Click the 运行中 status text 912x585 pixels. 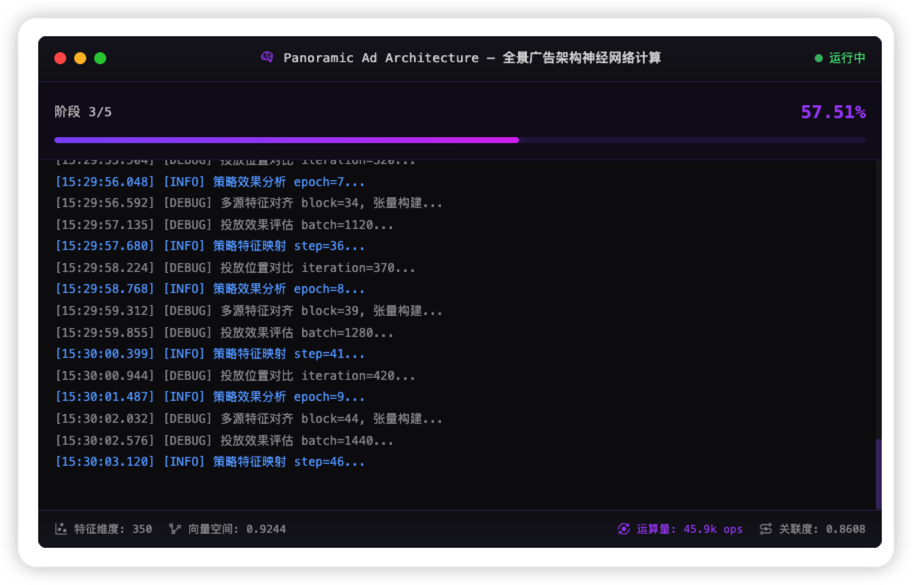pyautogui.click(x=847, y=58)
